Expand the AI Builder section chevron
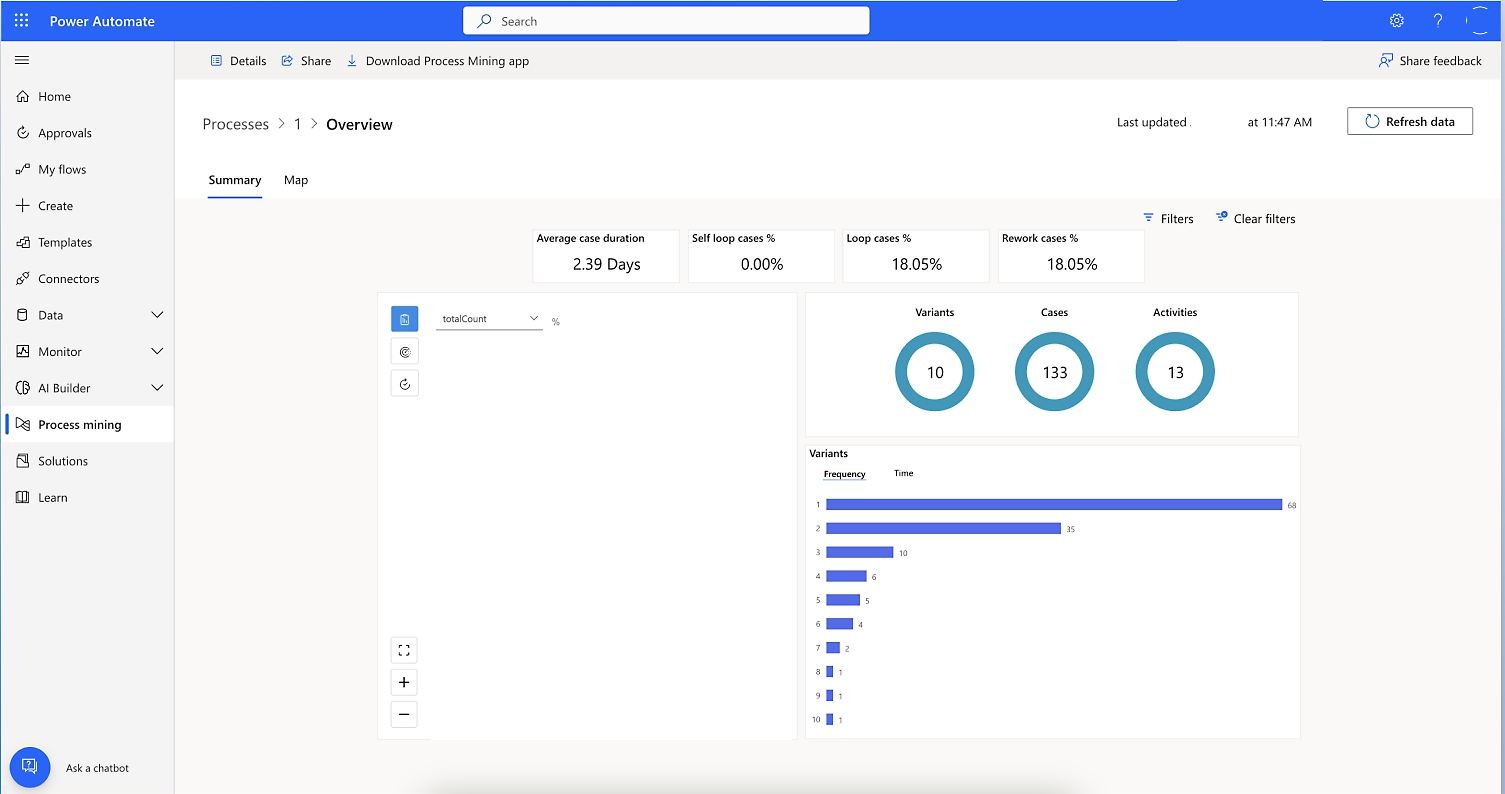 [157, 388]
